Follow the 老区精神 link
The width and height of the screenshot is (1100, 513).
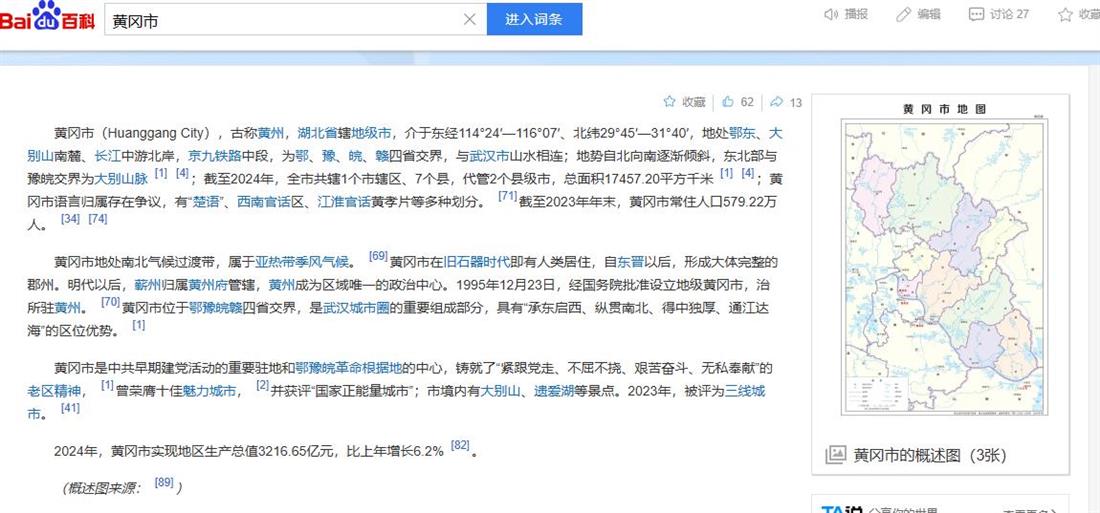[x=54, y=391]
